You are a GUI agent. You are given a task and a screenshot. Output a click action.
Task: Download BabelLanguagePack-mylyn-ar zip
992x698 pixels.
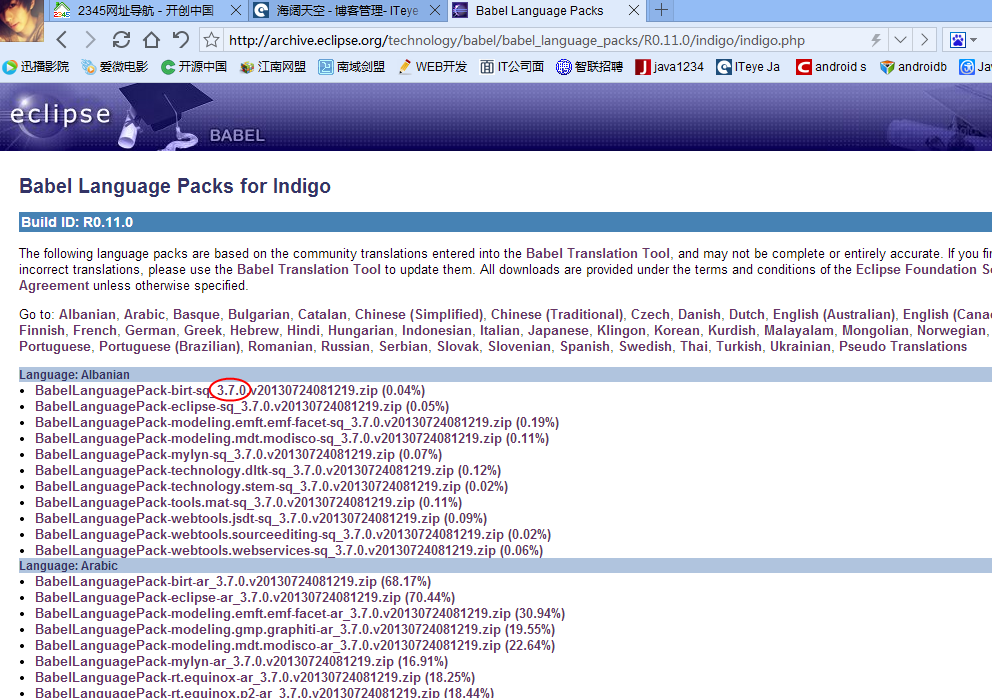point(214,661)
